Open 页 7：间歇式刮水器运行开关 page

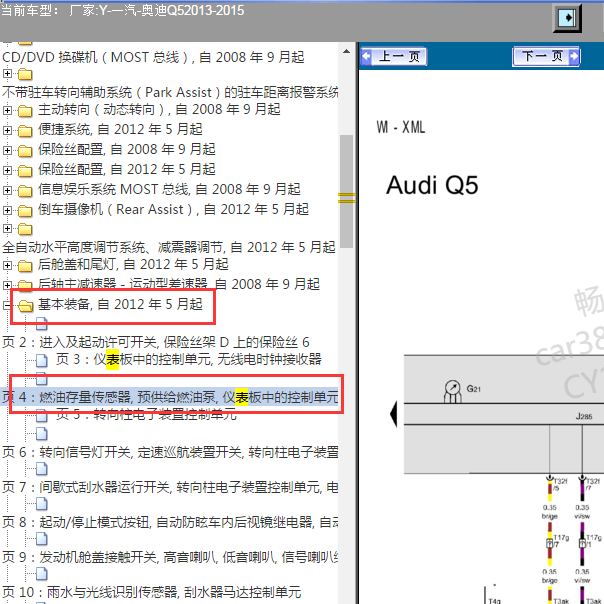coord(170,487)
